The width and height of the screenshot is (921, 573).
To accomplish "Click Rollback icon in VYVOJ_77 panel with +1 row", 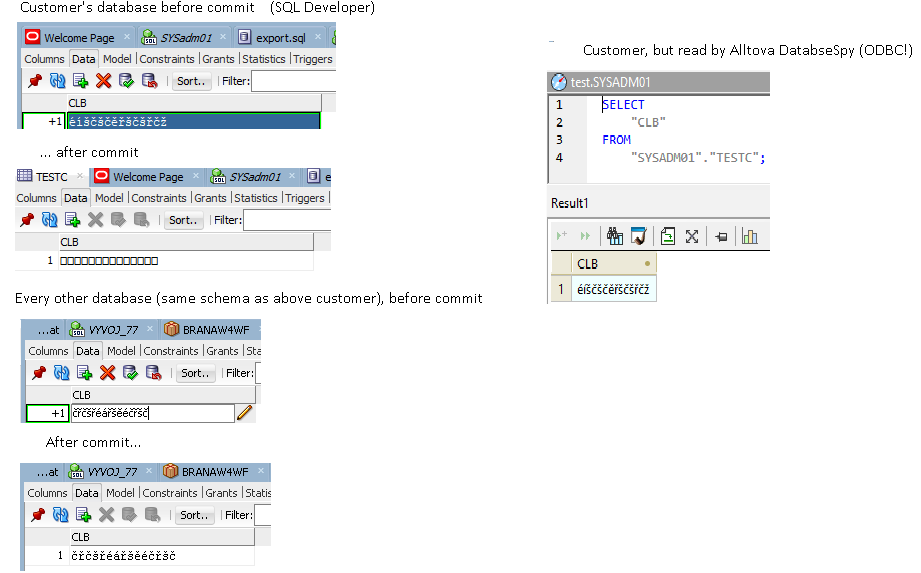I will [x=153, y=373].
